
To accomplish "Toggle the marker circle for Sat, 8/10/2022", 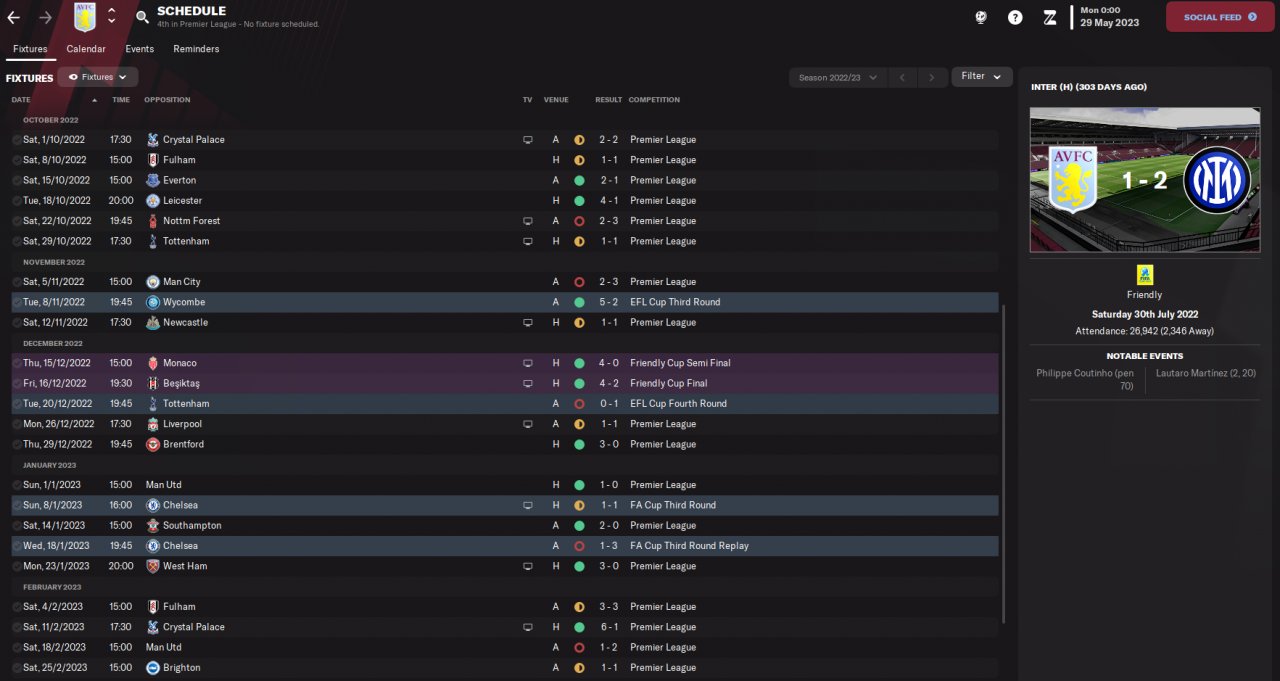I will tap(17, 160).
